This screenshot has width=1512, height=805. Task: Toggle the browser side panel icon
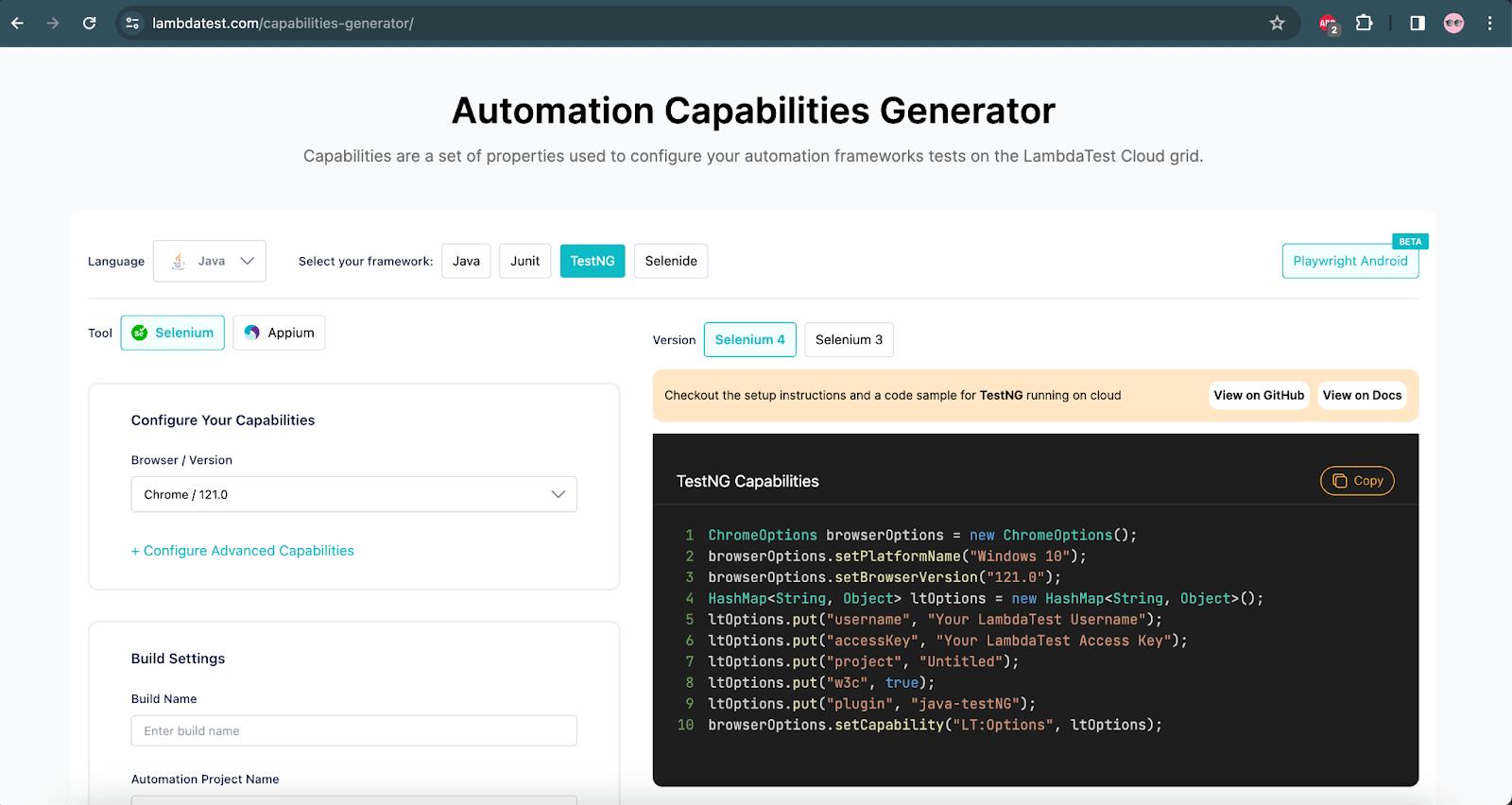click(1417, 23)
